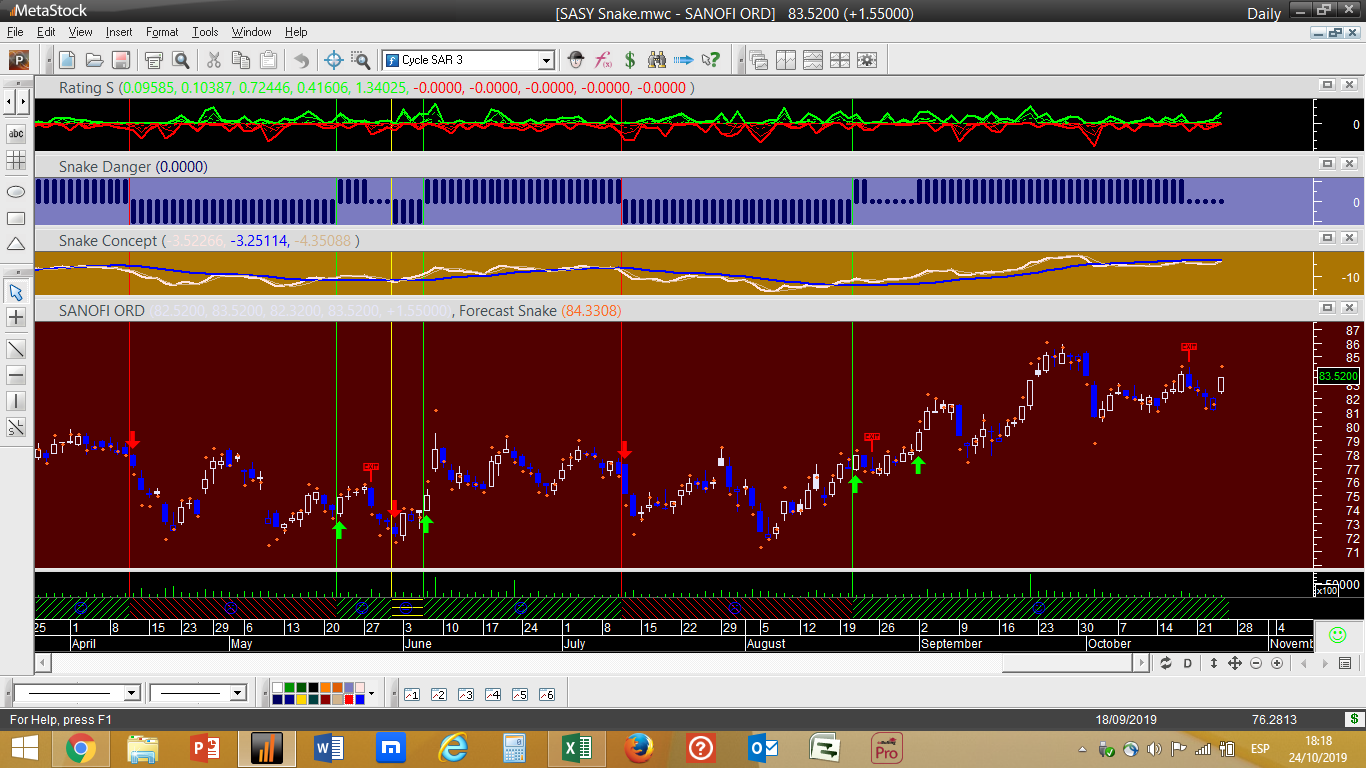Click the chart layout 3 button
The image size is (1366, 768).
coord(465,694)
